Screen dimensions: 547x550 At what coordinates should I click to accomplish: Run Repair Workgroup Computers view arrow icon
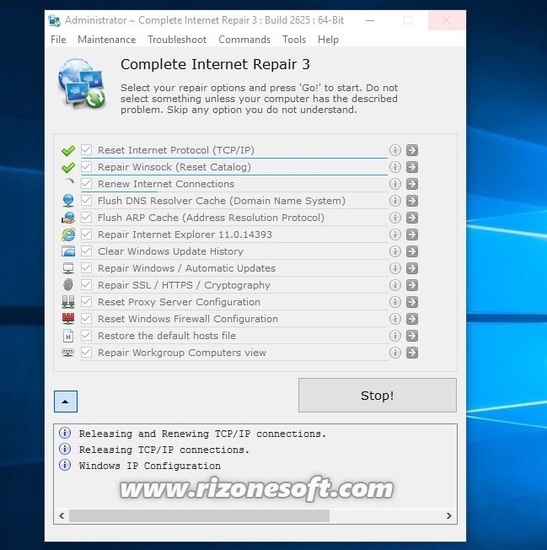(x=412, y=353)
